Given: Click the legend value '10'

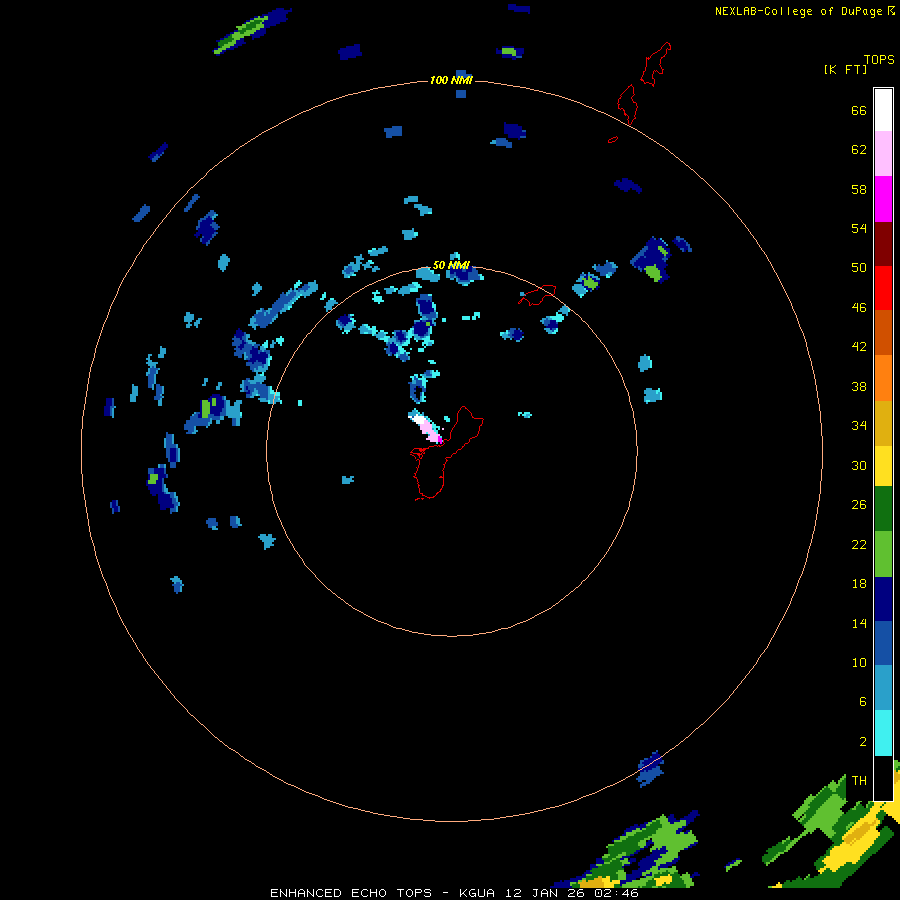Looking at the screenshot, I should point(859,662).
